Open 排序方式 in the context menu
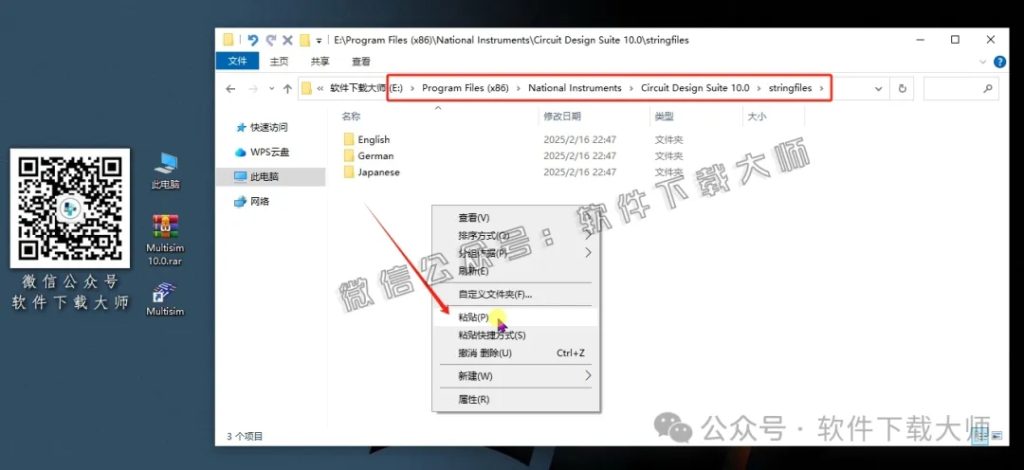1024x470 pixels. (516, 235)
